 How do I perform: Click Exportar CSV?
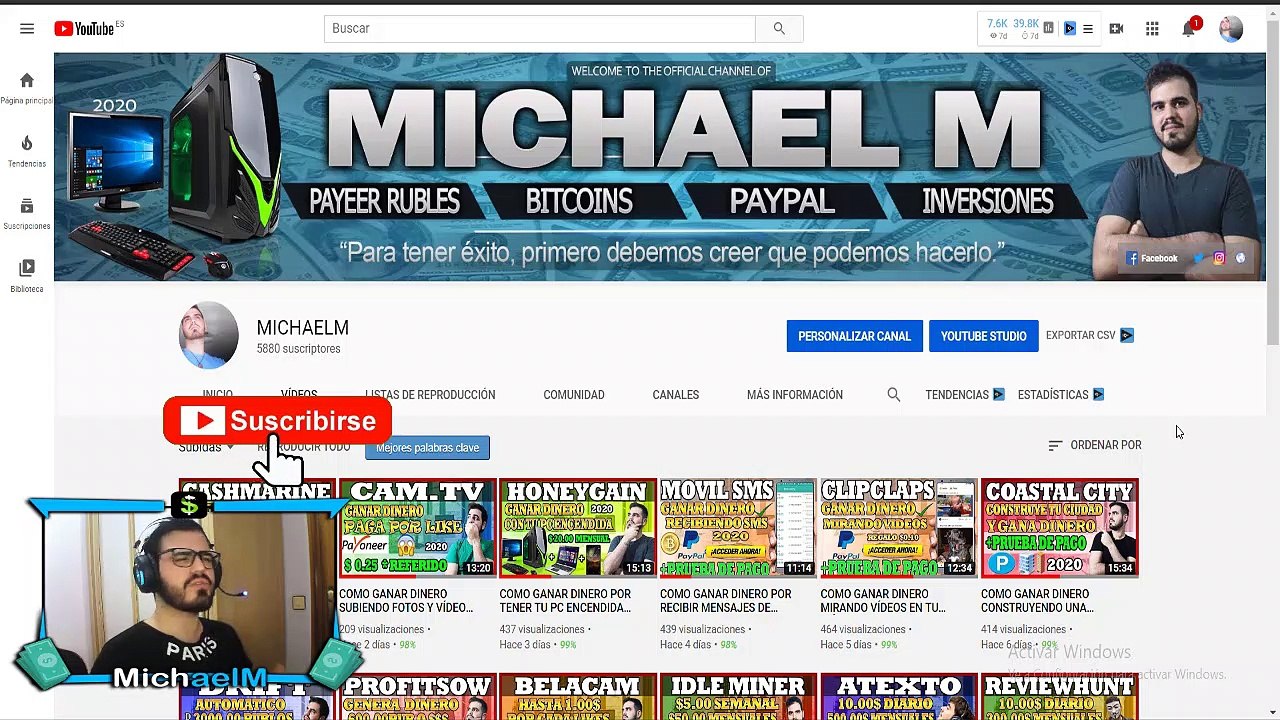pos(1089,335)
